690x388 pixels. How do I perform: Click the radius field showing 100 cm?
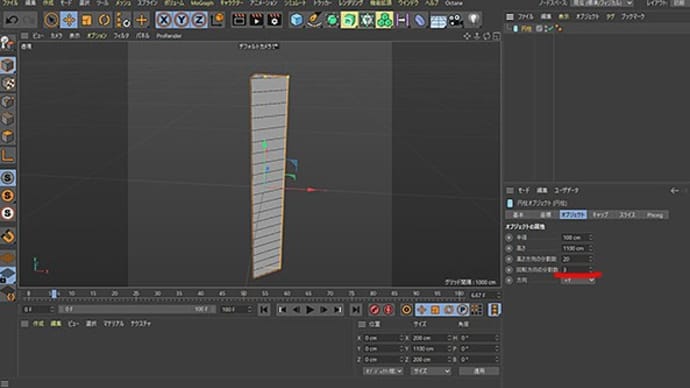(576, 237)
